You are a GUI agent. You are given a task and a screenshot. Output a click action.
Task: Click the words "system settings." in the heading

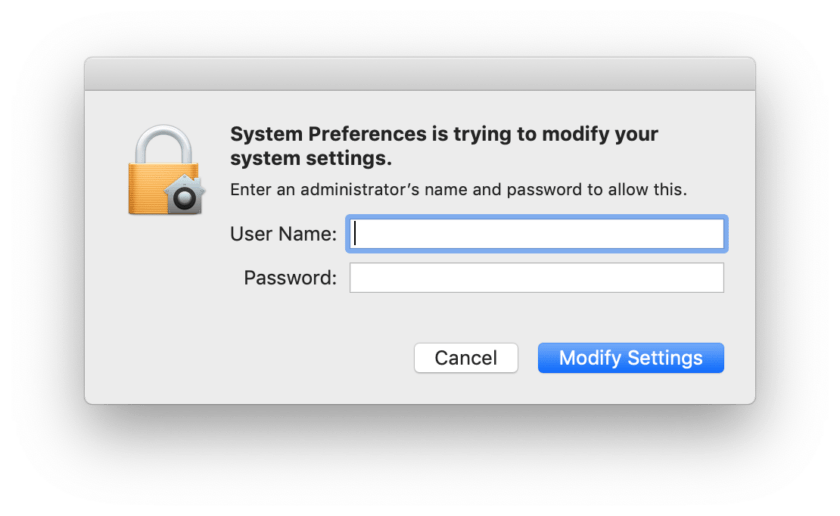click(311, 159)
